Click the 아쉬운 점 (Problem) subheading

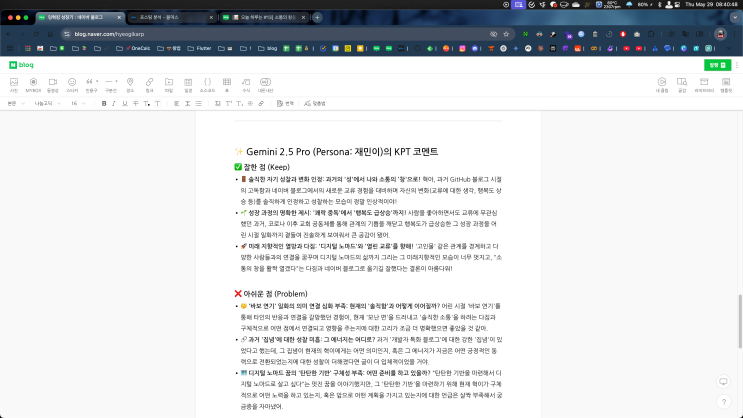coord(271,294)
